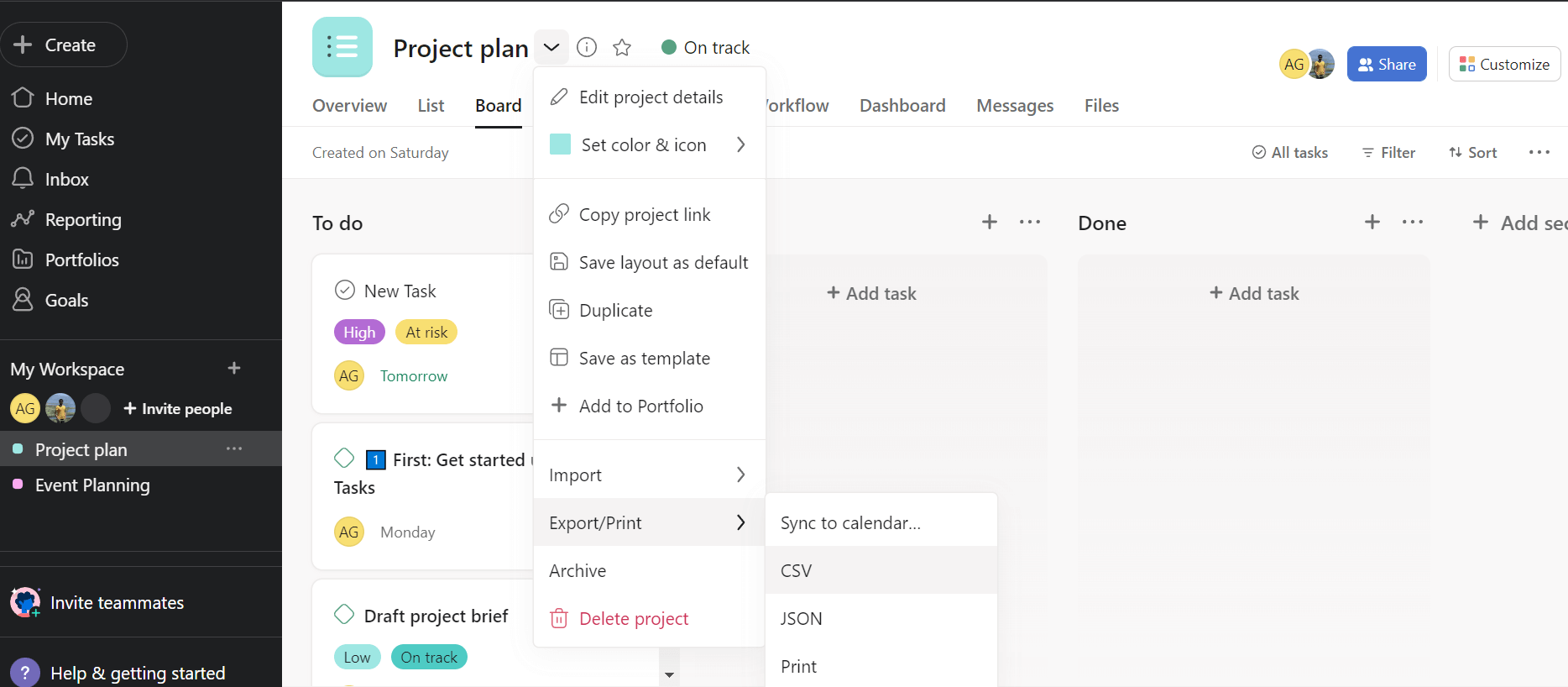Mark New Task as complete
This screenshot has height=687, width=1568.
tap(345, 291)
